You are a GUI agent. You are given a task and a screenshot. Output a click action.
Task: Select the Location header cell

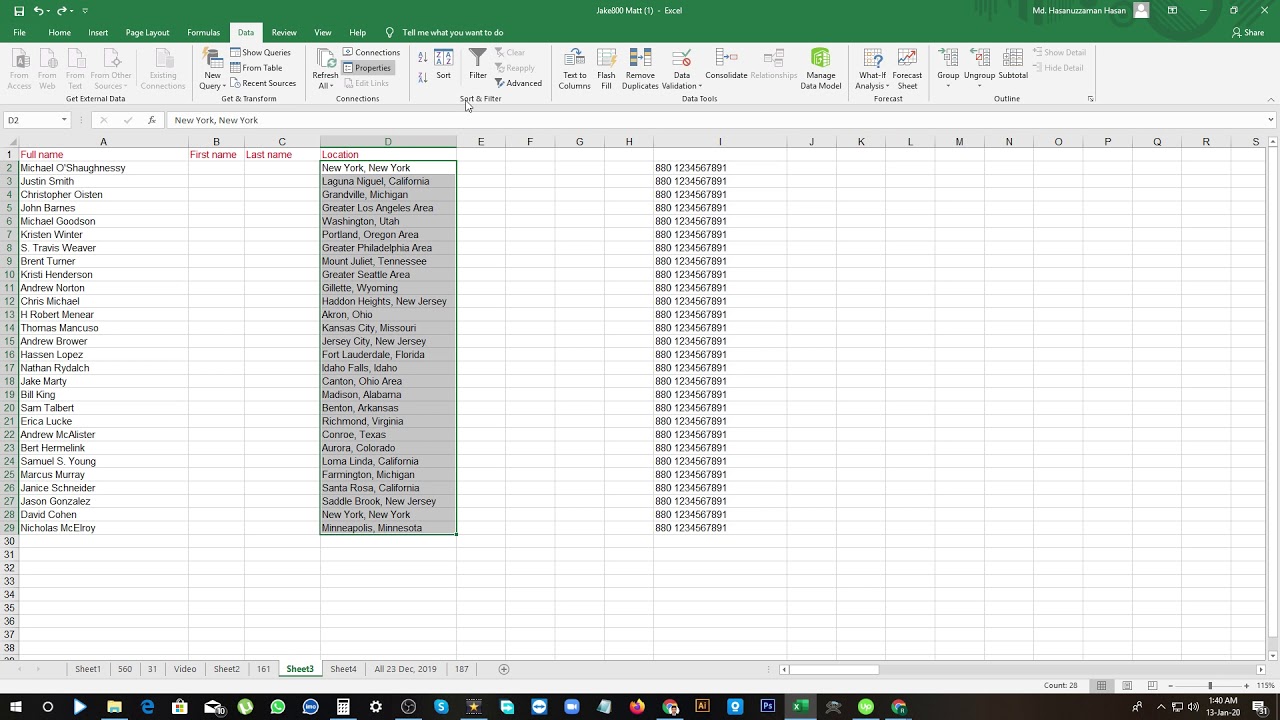388,155
